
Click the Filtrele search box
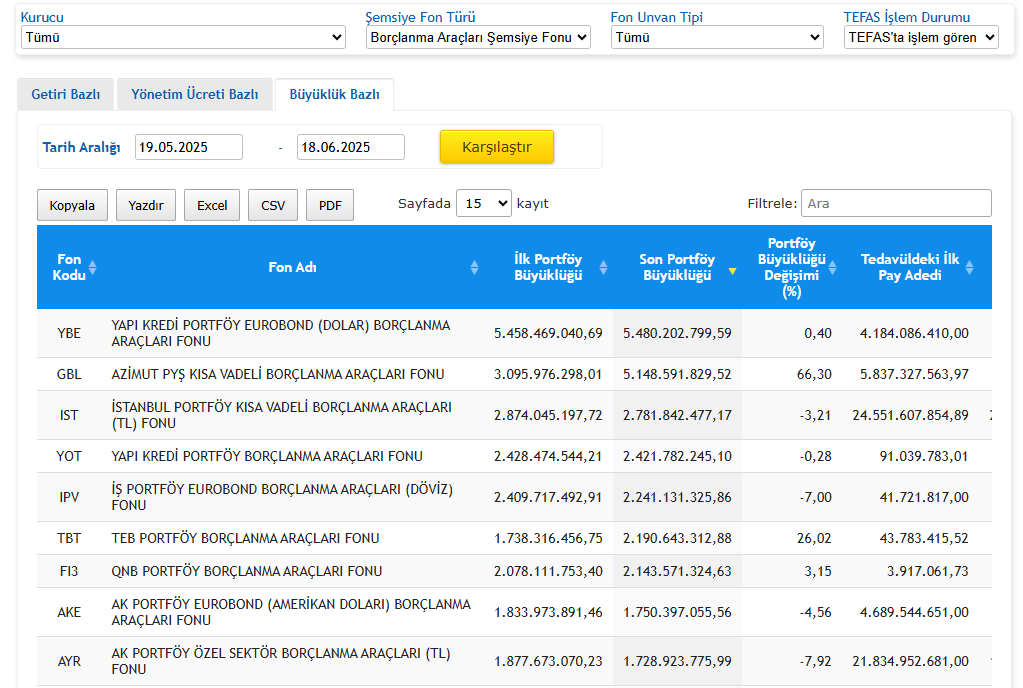pyautogui.click(x=896, y=203)
